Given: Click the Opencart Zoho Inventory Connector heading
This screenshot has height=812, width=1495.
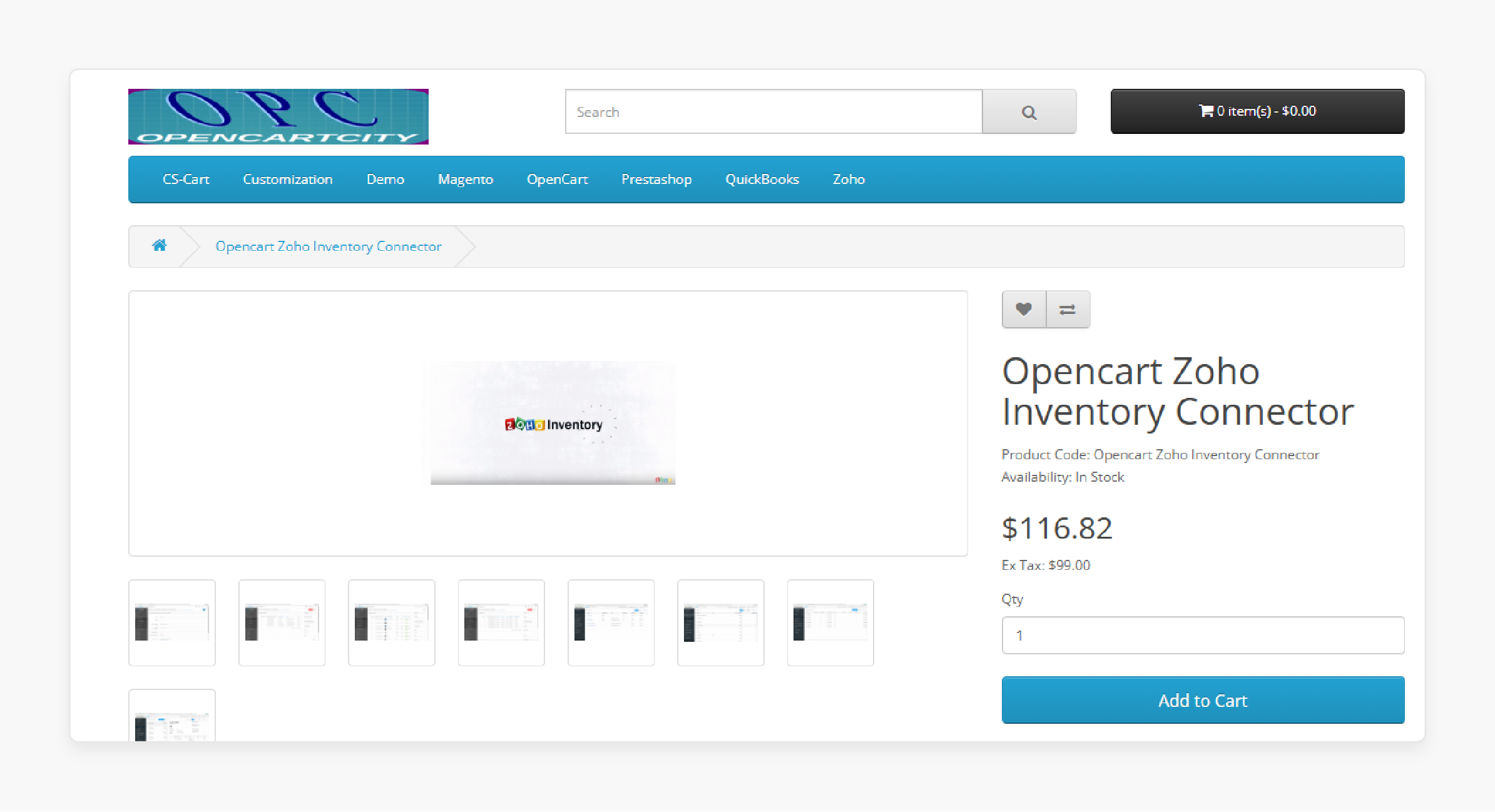Looking at the screenshot, I should pos(1178,391).
